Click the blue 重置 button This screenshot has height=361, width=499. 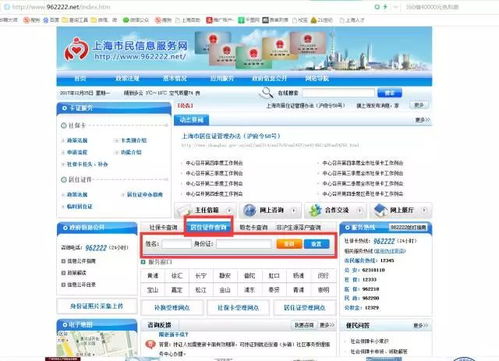[x=316, y=244]
